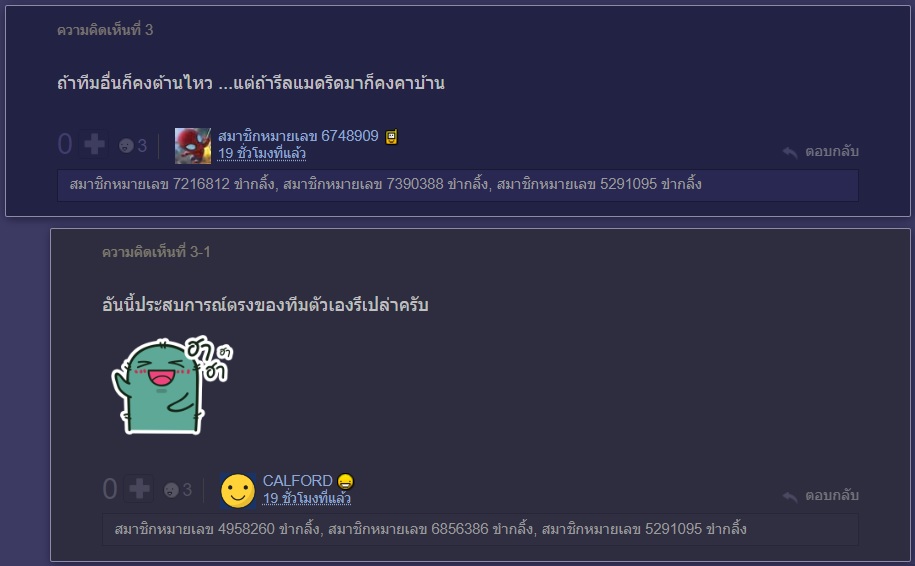This screenshot has width=915, height=566.
Task: Click the reply arrow icon on comment 3-1
Action: point(790,497)
